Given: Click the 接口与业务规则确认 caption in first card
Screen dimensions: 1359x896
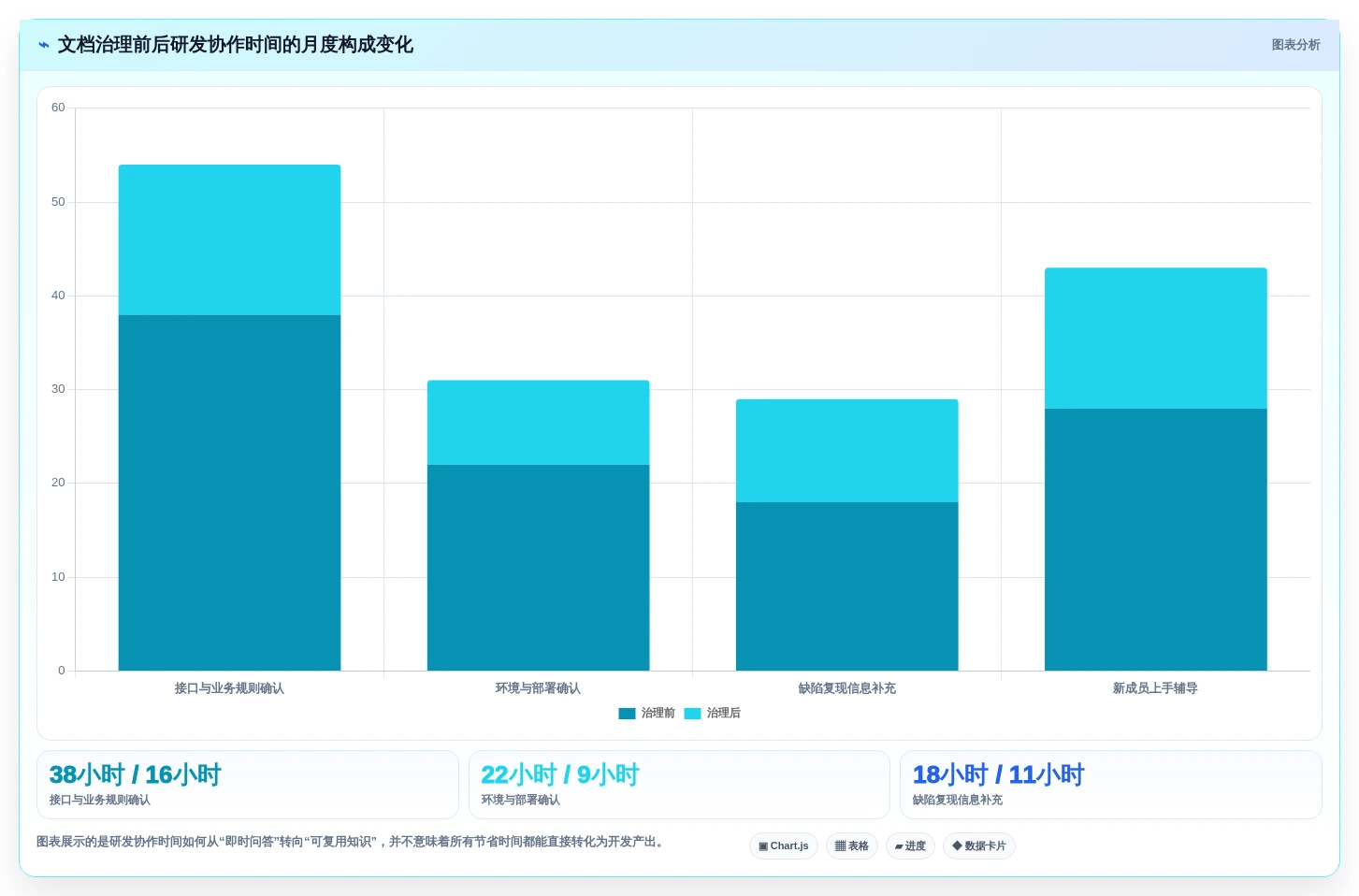Looking at the screenshot, I should point(99,801).
